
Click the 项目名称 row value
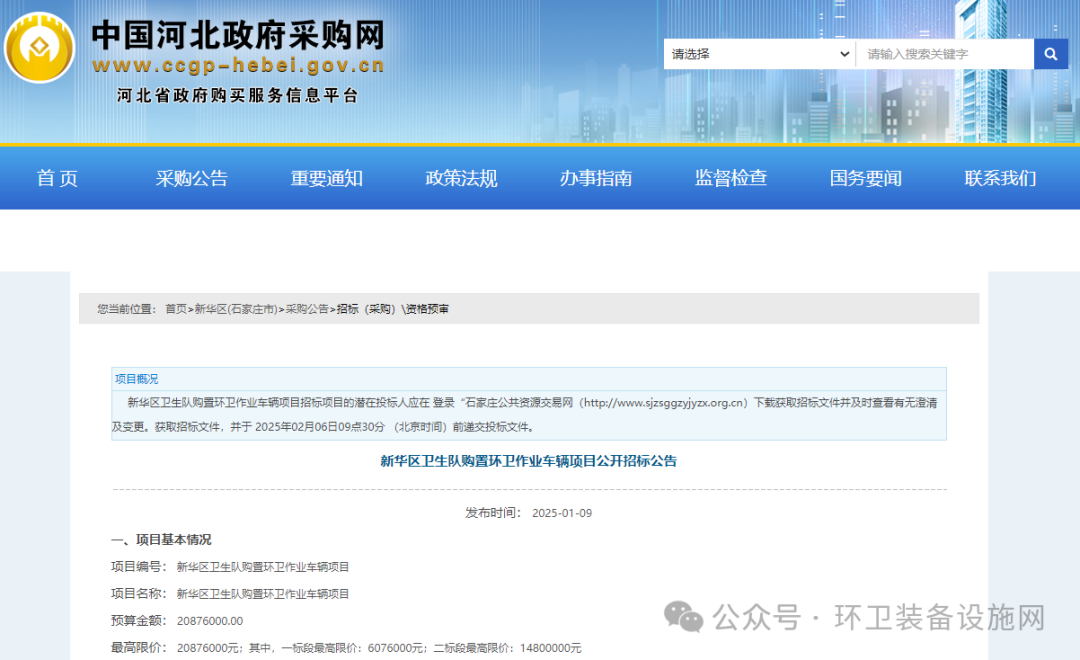pos(263,594)
